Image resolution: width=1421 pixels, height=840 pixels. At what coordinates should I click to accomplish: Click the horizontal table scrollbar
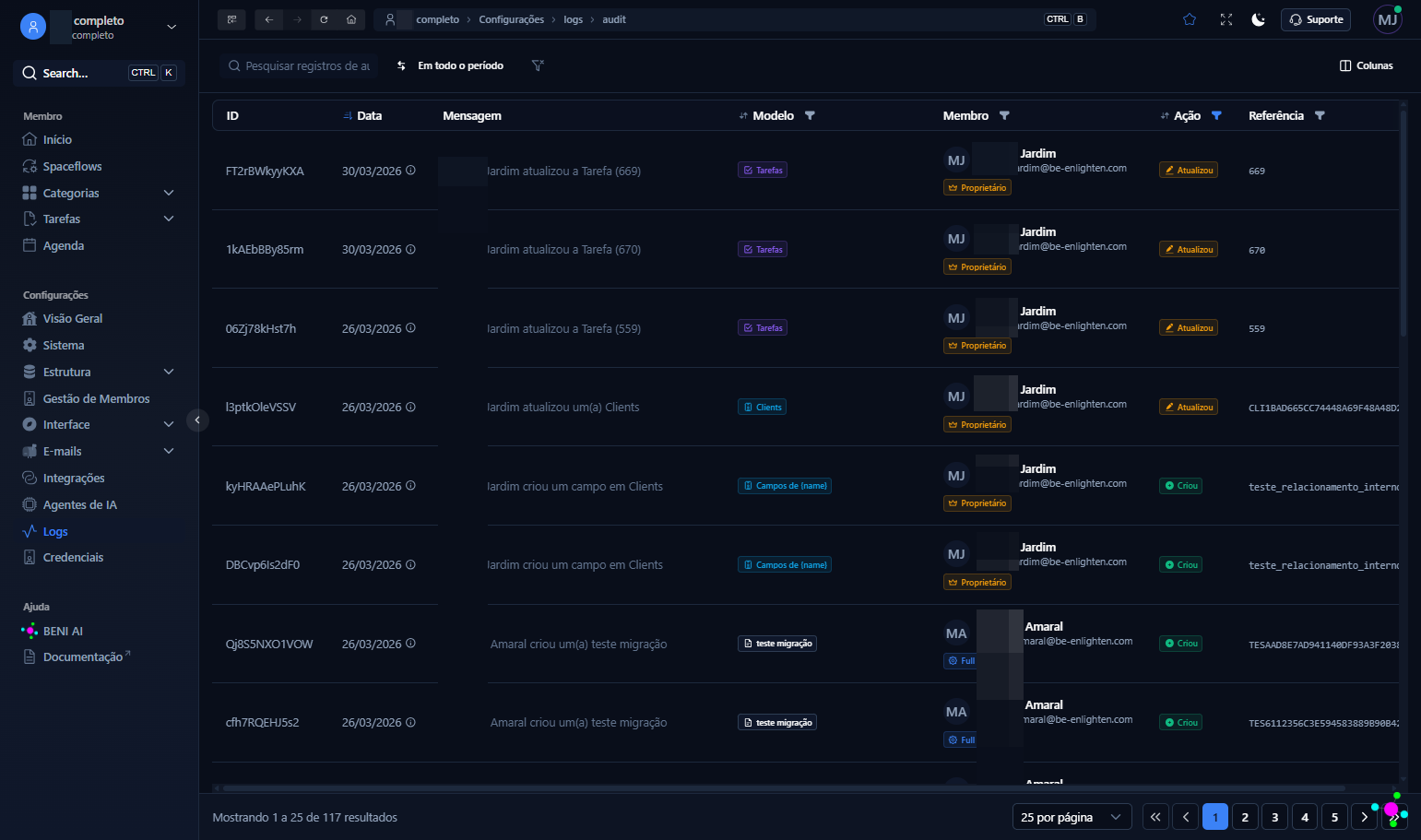point(784,788)
